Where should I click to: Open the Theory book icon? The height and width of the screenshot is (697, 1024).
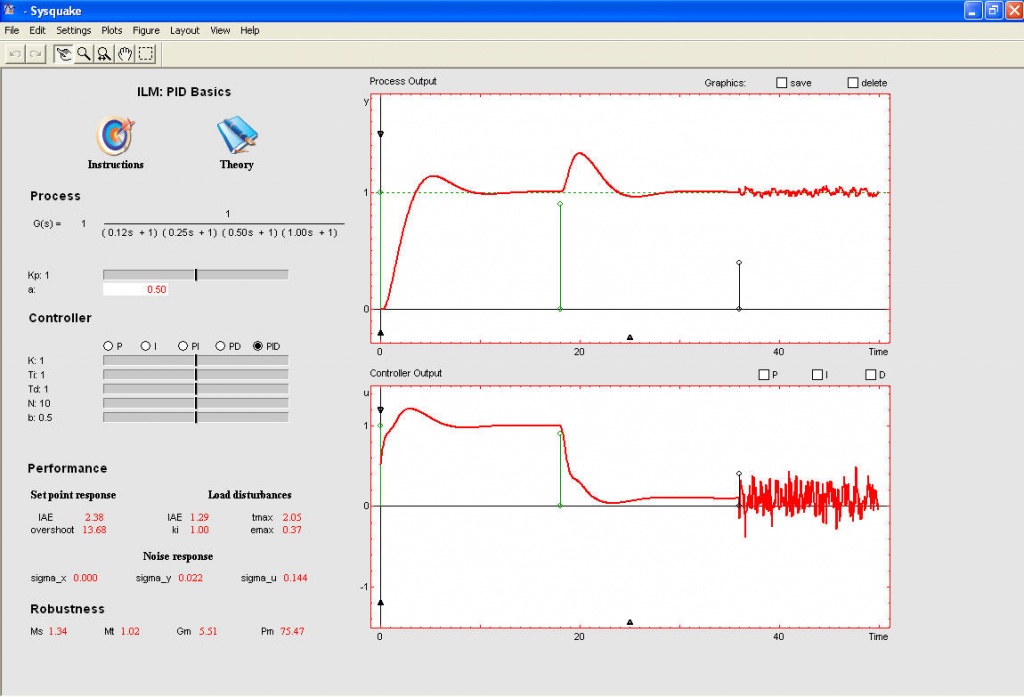236,135
